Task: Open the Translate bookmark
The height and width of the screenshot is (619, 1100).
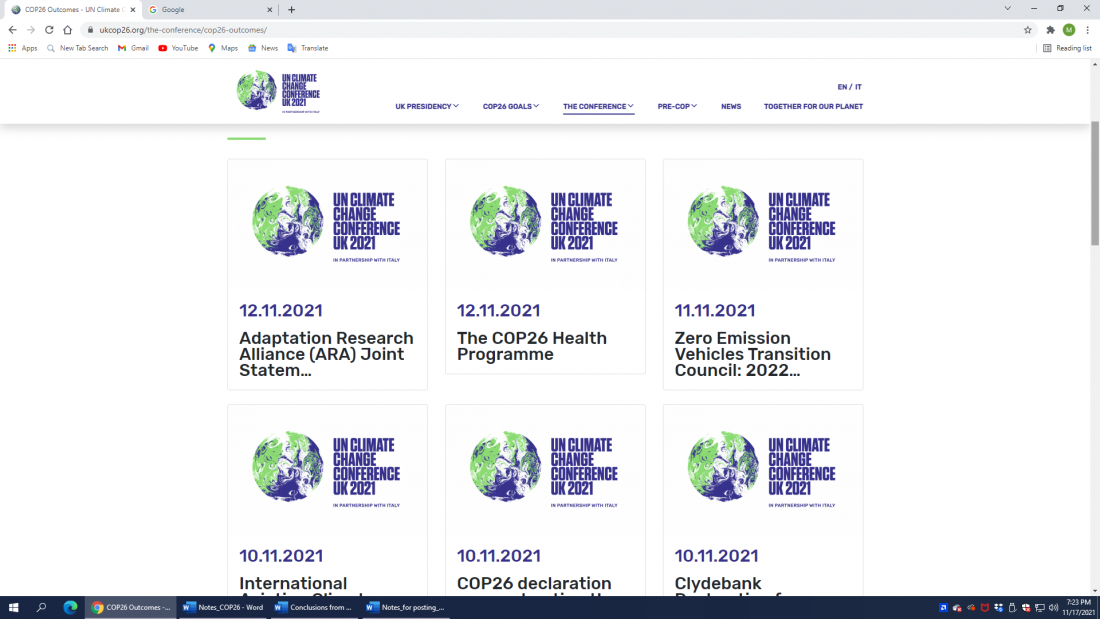Action: point(308,48)
